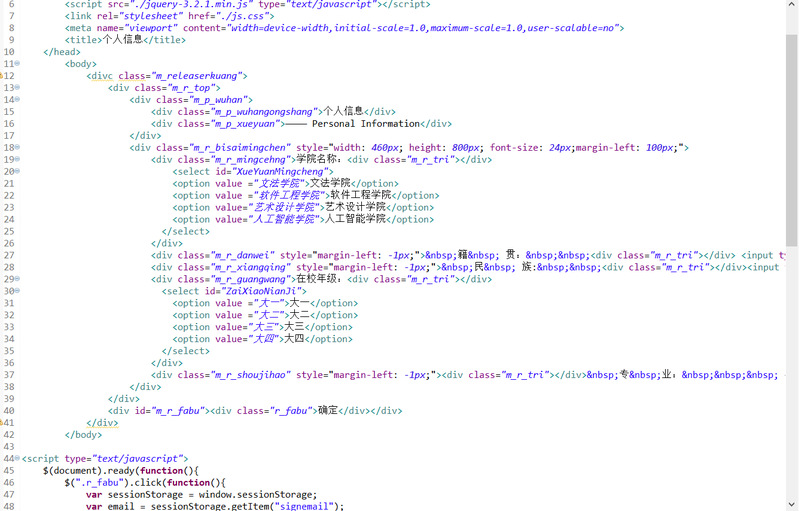Click the "m_r_danwei" class value

pos(242,255)
